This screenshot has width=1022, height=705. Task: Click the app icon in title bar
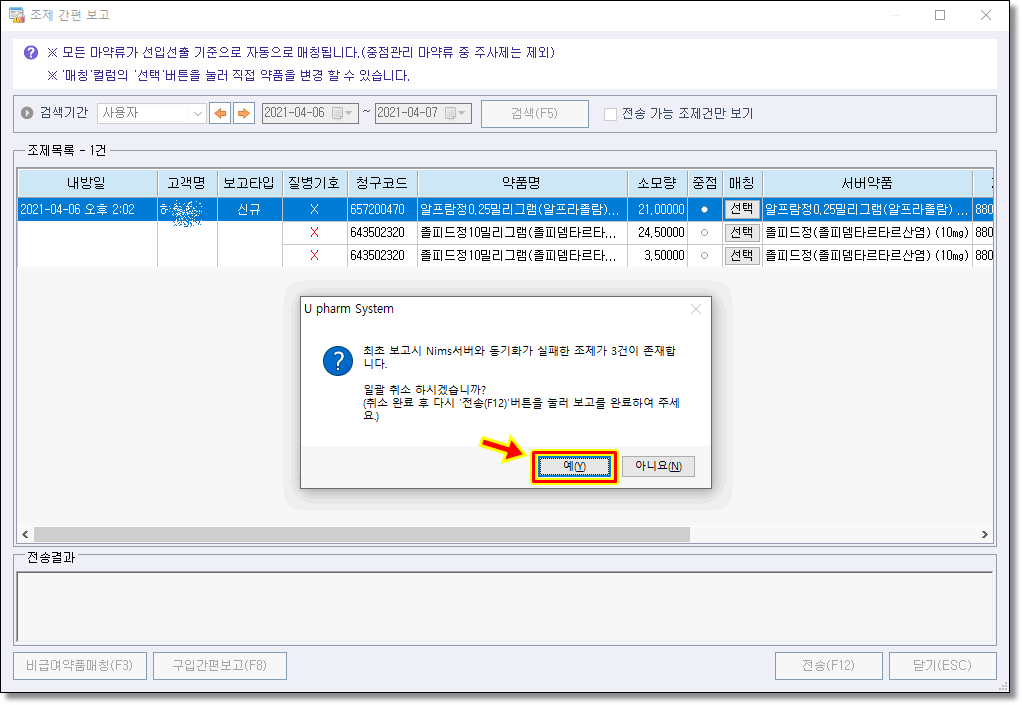pyautogui.click(x=16, y=15)
